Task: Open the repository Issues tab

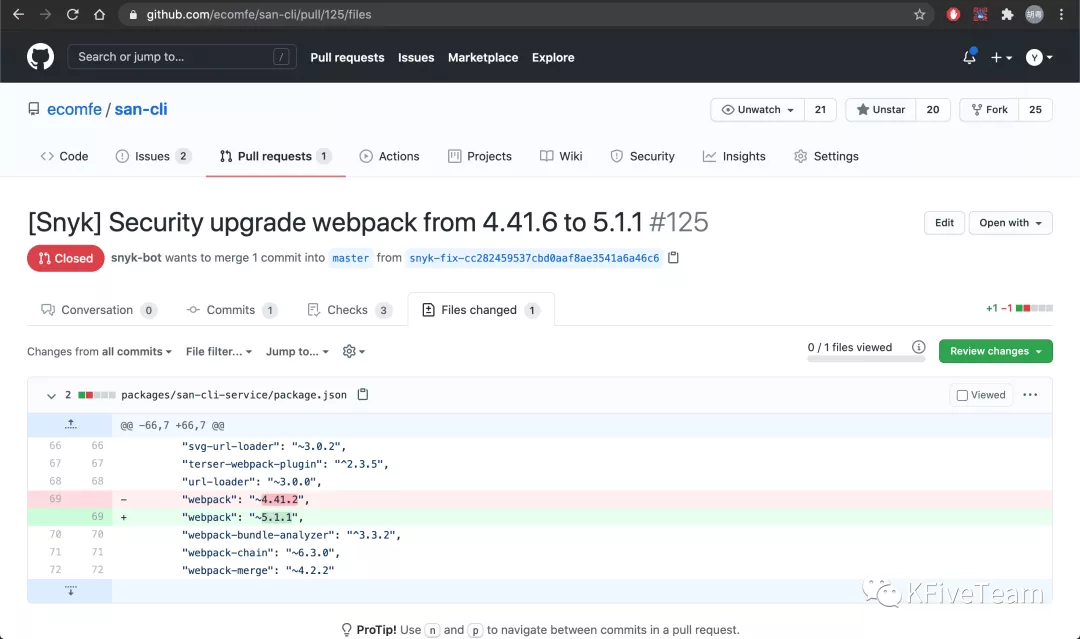Action: click(x=153, y=156)
